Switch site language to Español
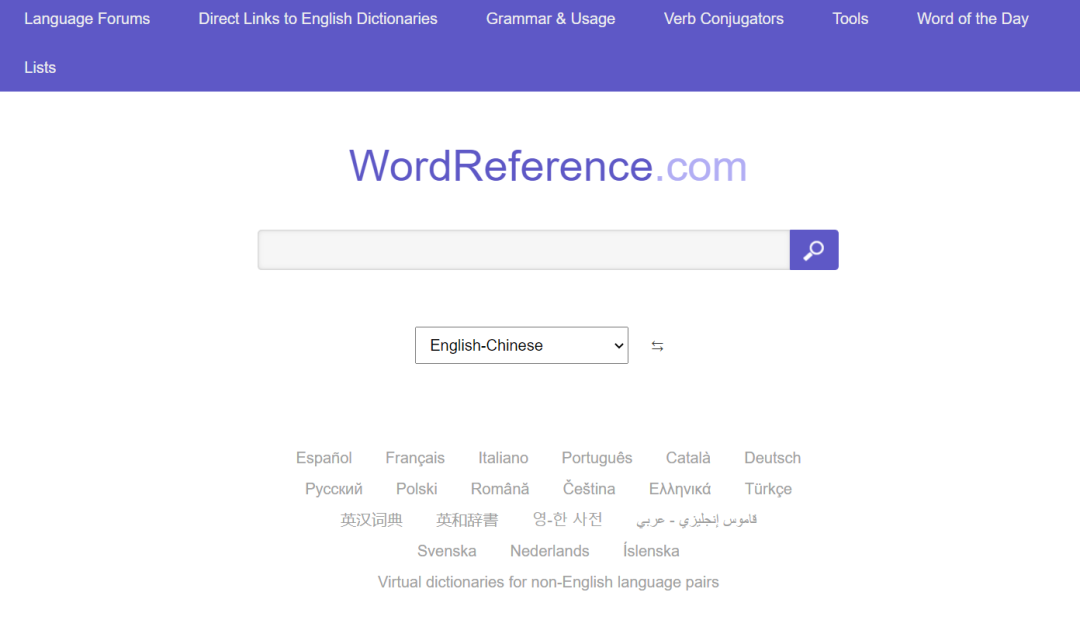 point(324,458)
